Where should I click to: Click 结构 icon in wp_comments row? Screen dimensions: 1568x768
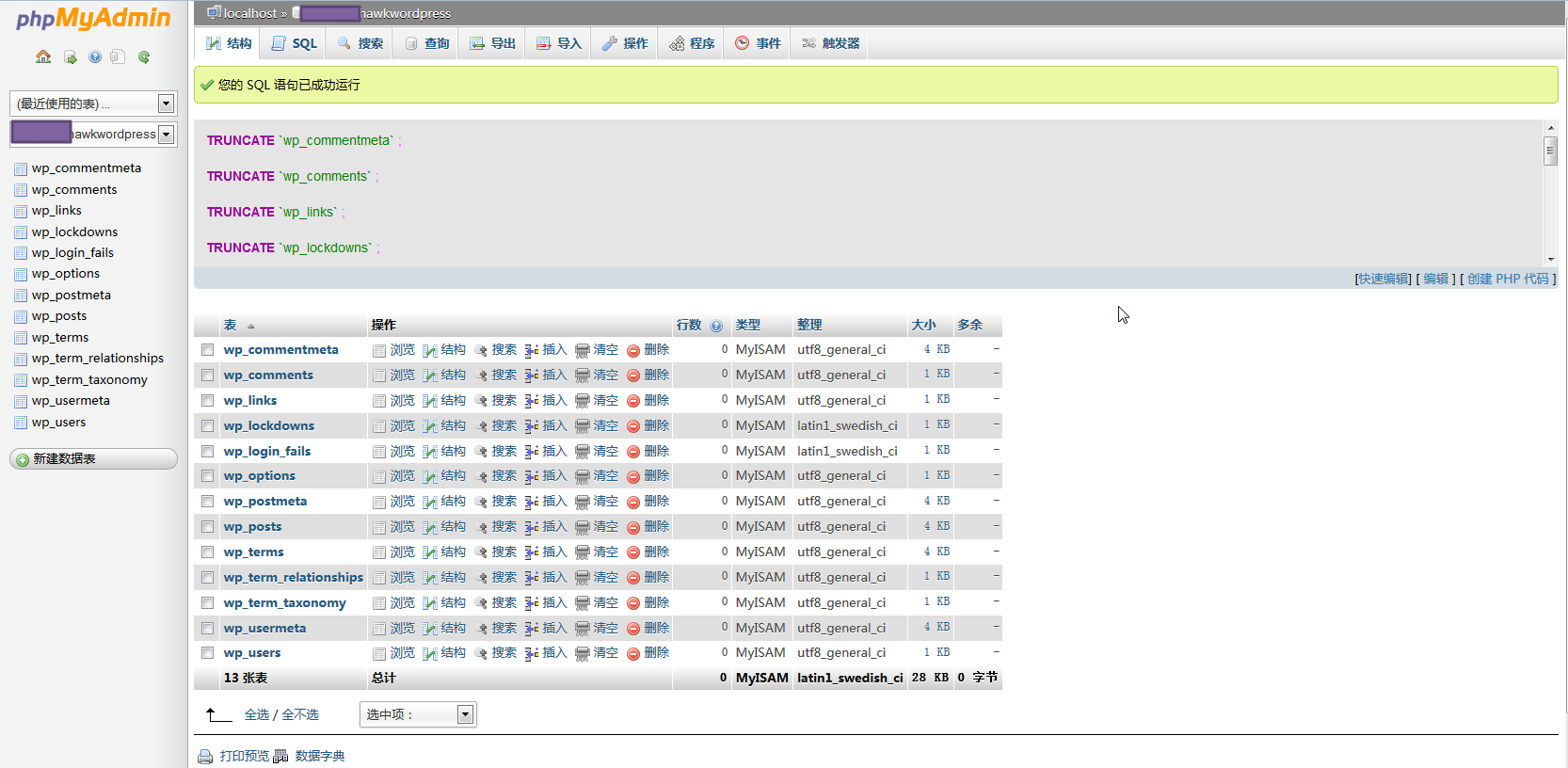coord(430,376)
